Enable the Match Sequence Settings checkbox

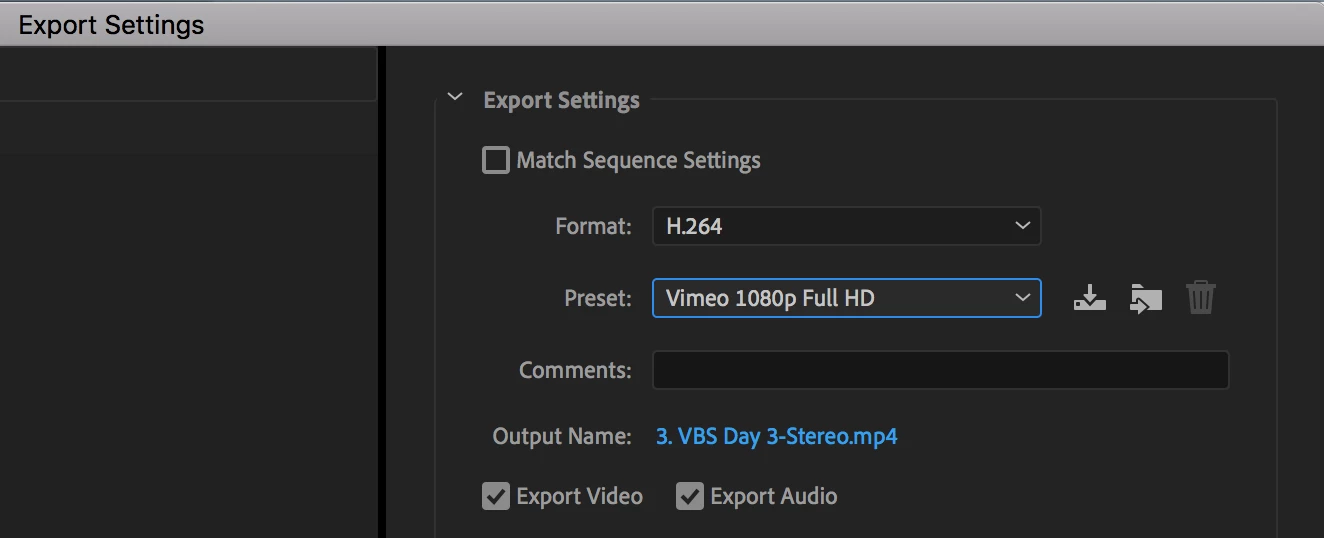(496, 160)
